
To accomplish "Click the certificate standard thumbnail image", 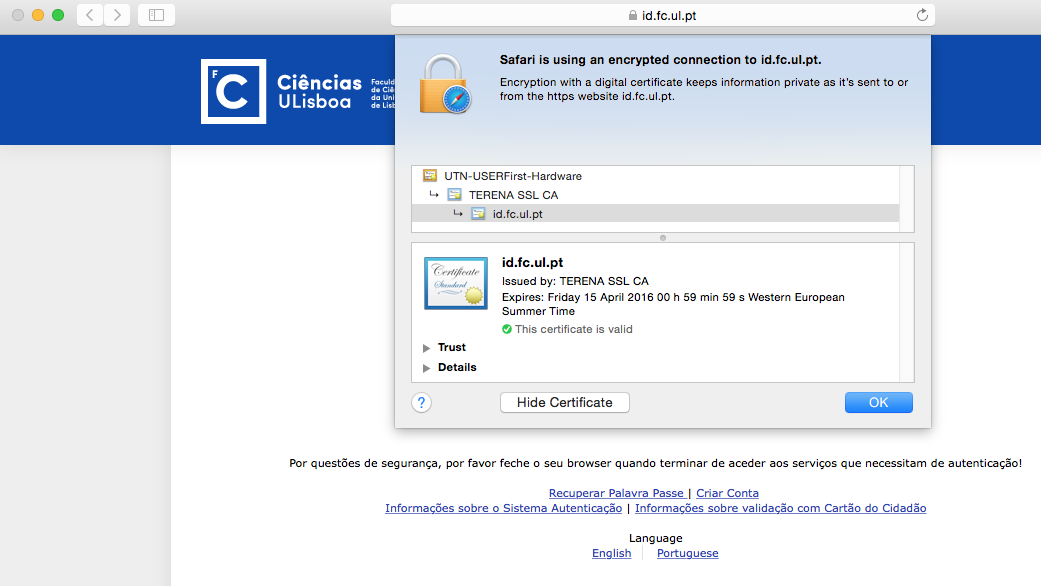I will (x=455, y=283).
